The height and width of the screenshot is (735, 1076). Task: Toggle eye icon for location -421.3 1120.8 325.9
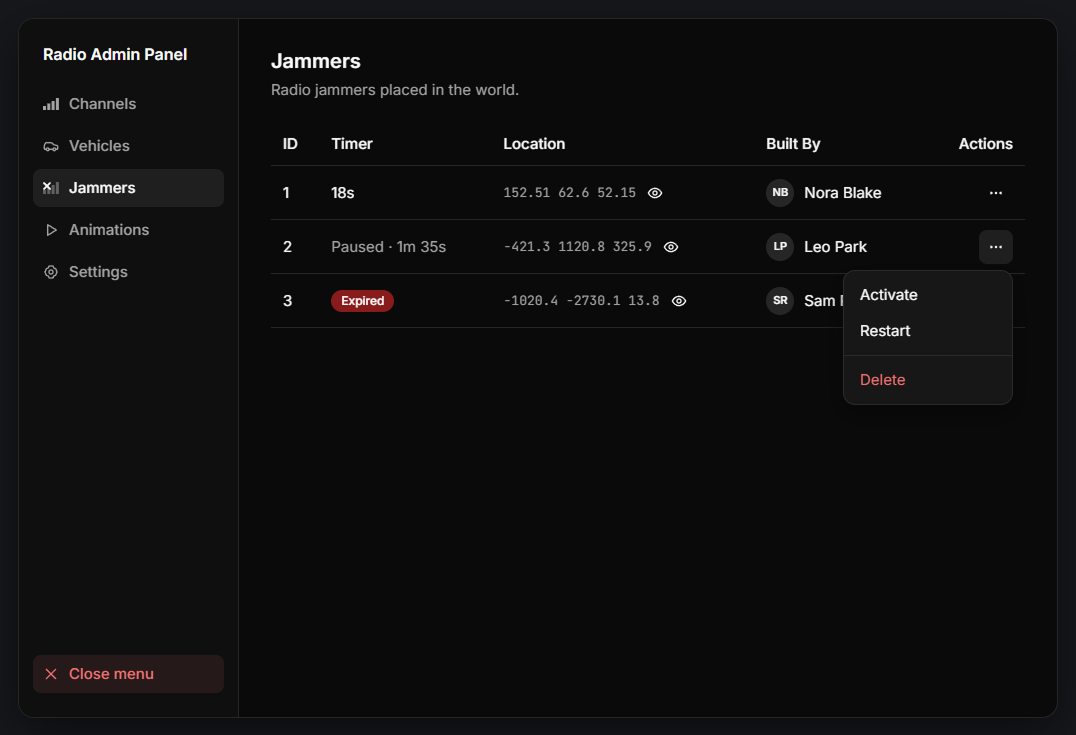pos(670,247)
